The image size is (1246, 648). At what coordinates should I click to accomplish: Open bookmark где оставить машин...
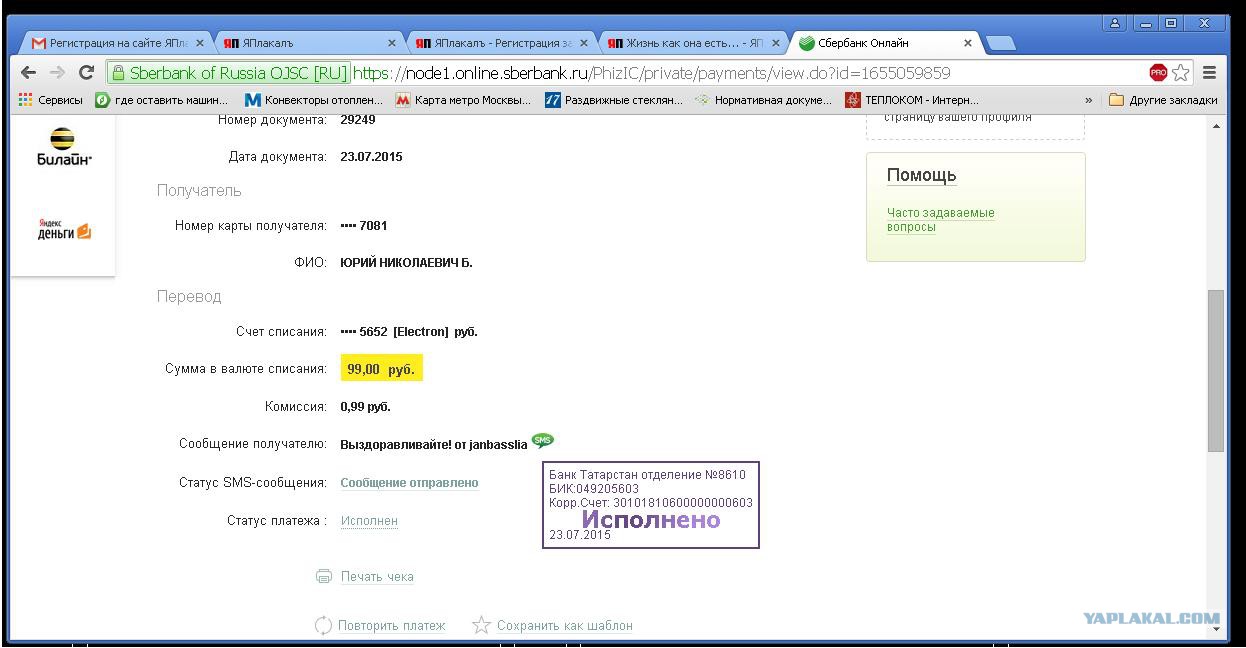tap(162, 100)
